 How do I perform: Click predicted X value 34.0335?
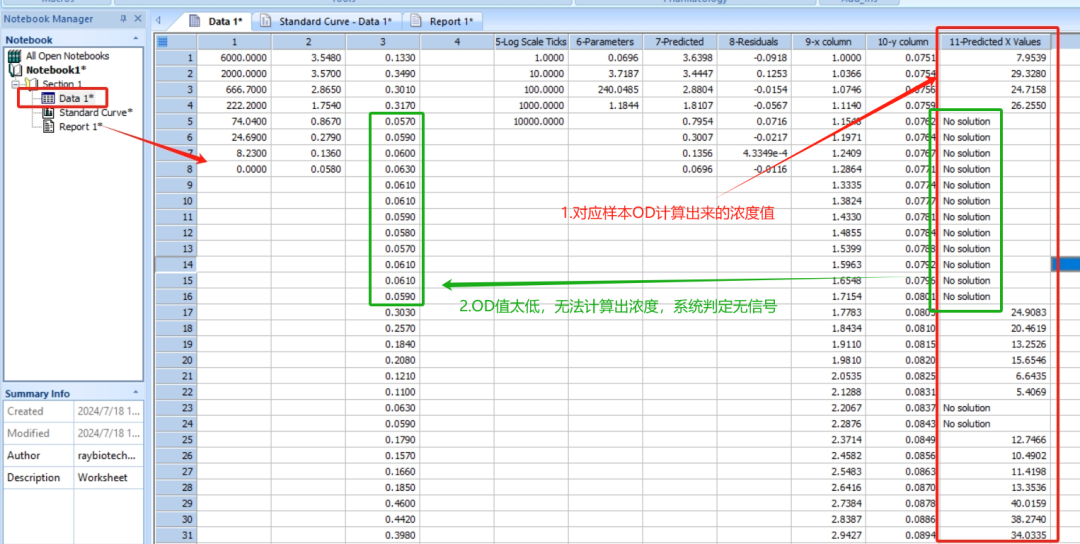pyautogui.click(x=996, y=535)
